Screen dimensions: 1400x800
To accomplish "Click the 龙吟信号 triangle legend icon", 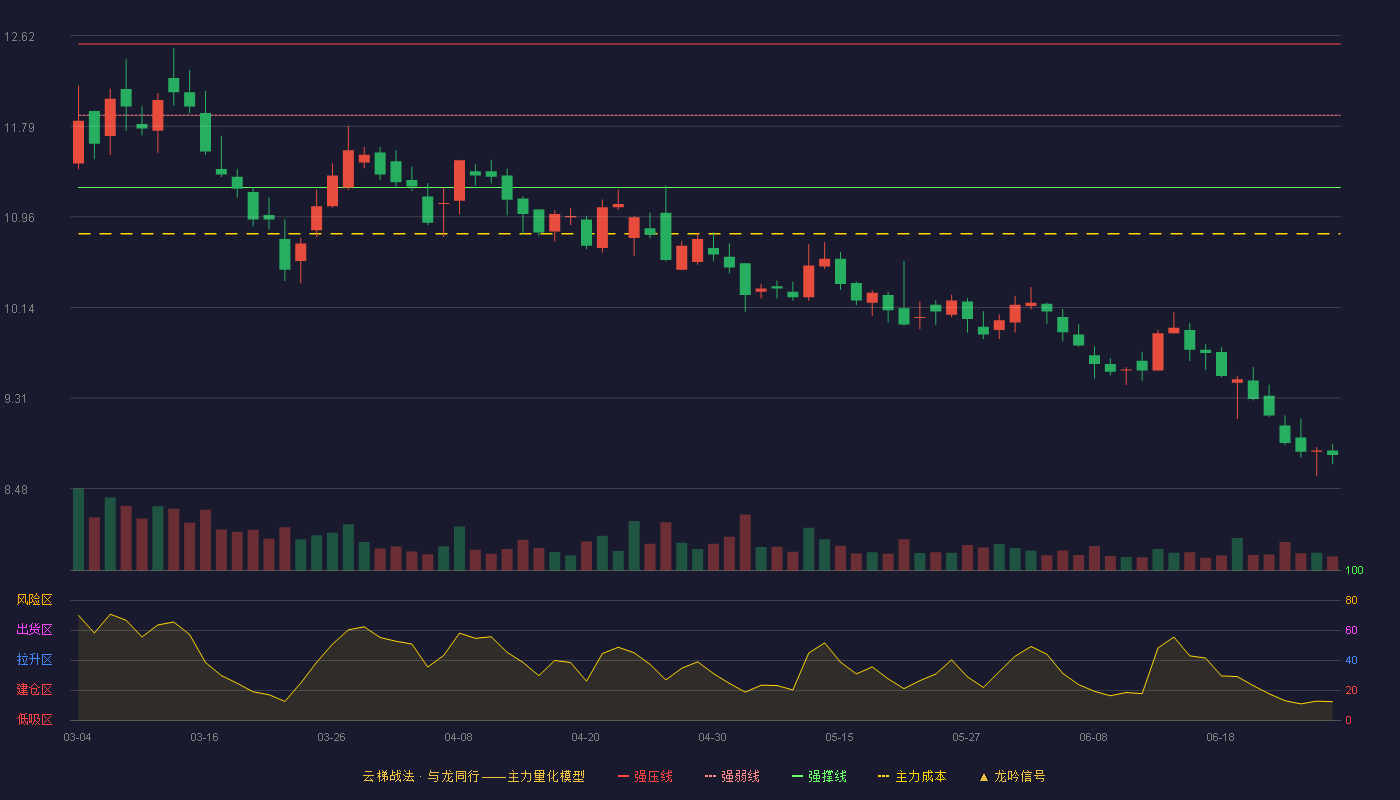I will (x=984, y=776).
